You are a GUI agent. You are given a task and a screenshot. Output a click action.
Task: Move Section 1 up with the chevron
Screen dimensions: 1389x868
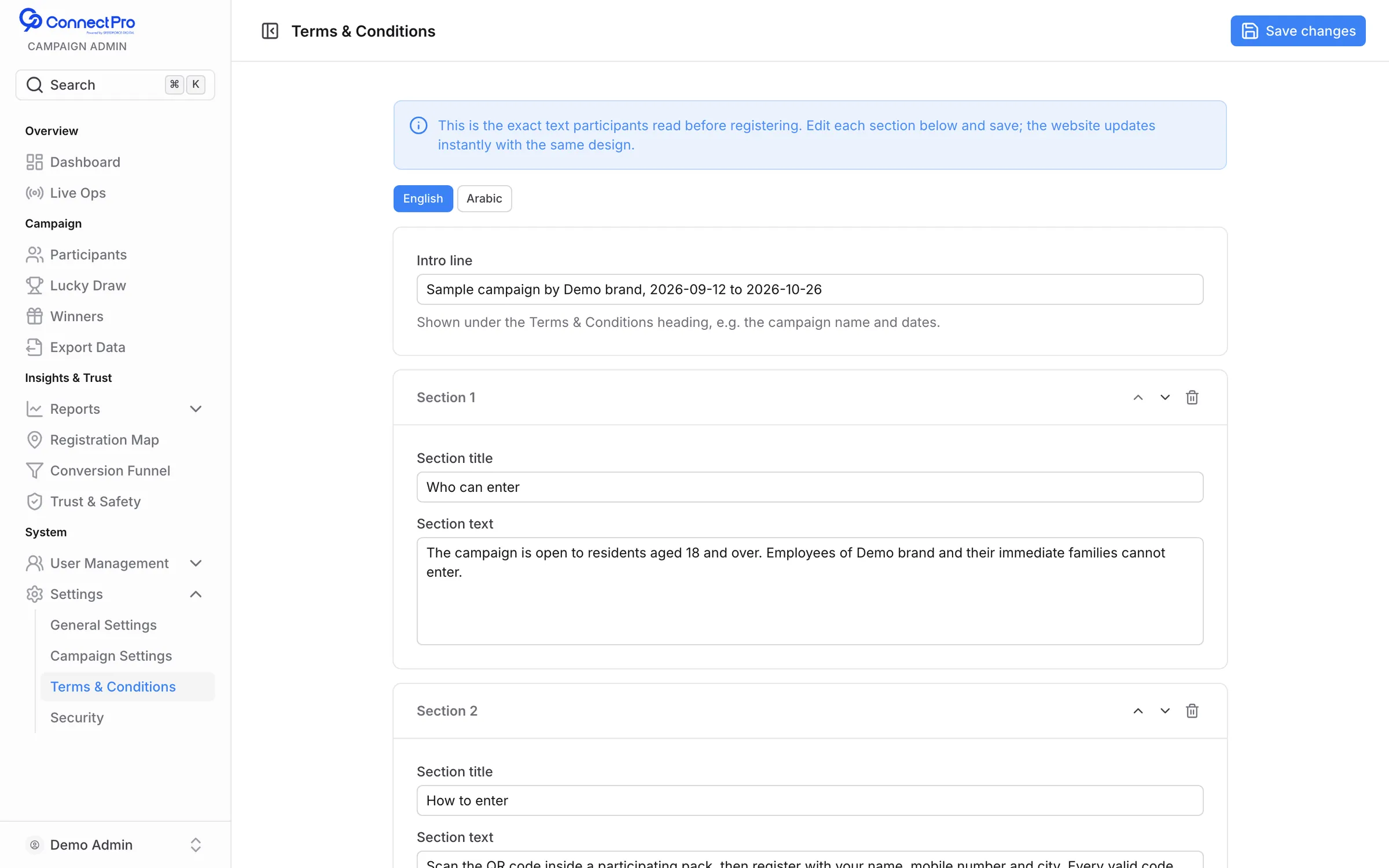pos(1138,398)
